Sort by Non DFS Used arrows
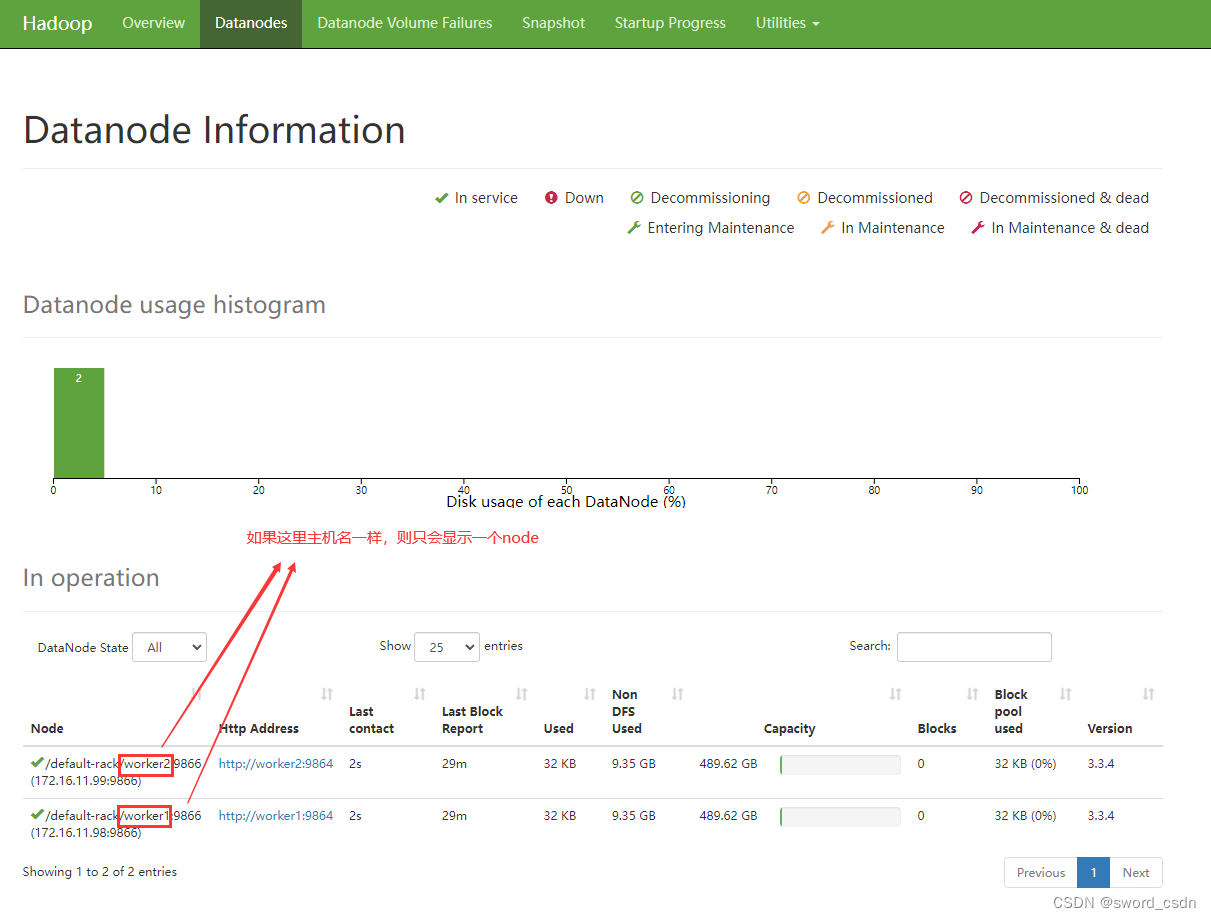The height and width of the screenshot is (919, 1211). pos(678,694)
